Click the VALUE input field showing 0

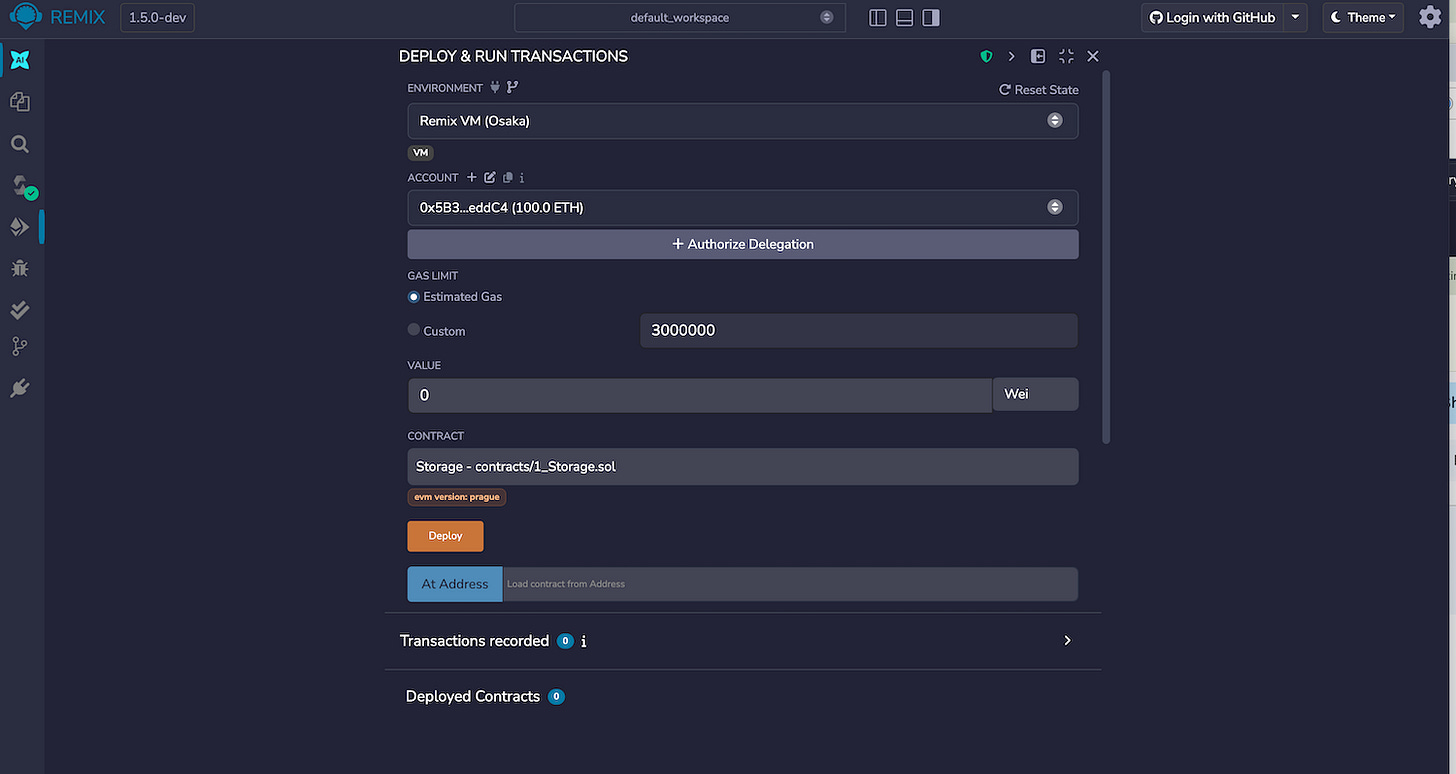(x=700, y=395)
